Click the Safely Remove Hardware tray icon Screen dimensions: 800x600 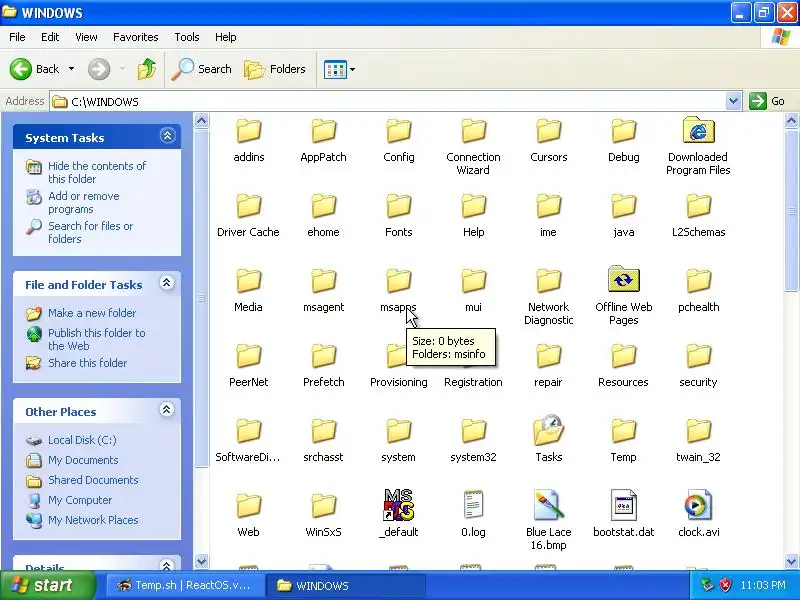pos(707,585)
